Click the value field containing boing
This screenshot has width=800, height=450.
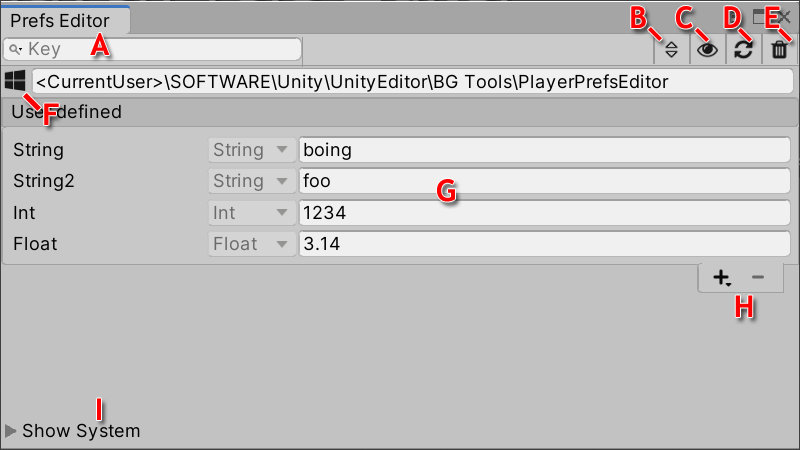pos(545,150)
